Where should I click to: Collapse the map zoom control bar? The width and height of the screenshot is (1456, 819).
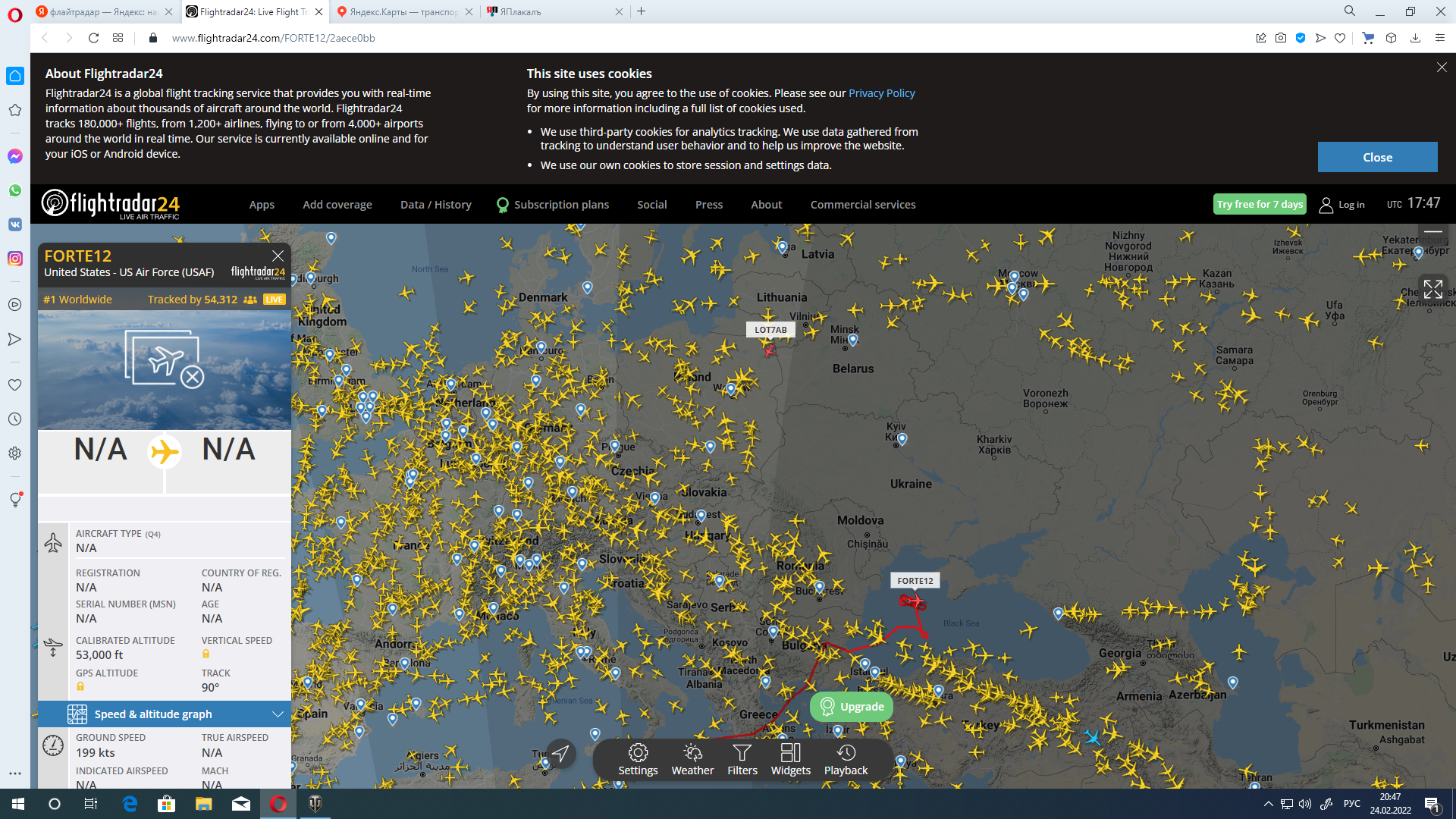pyautogui.click(x=1432, y=231)
